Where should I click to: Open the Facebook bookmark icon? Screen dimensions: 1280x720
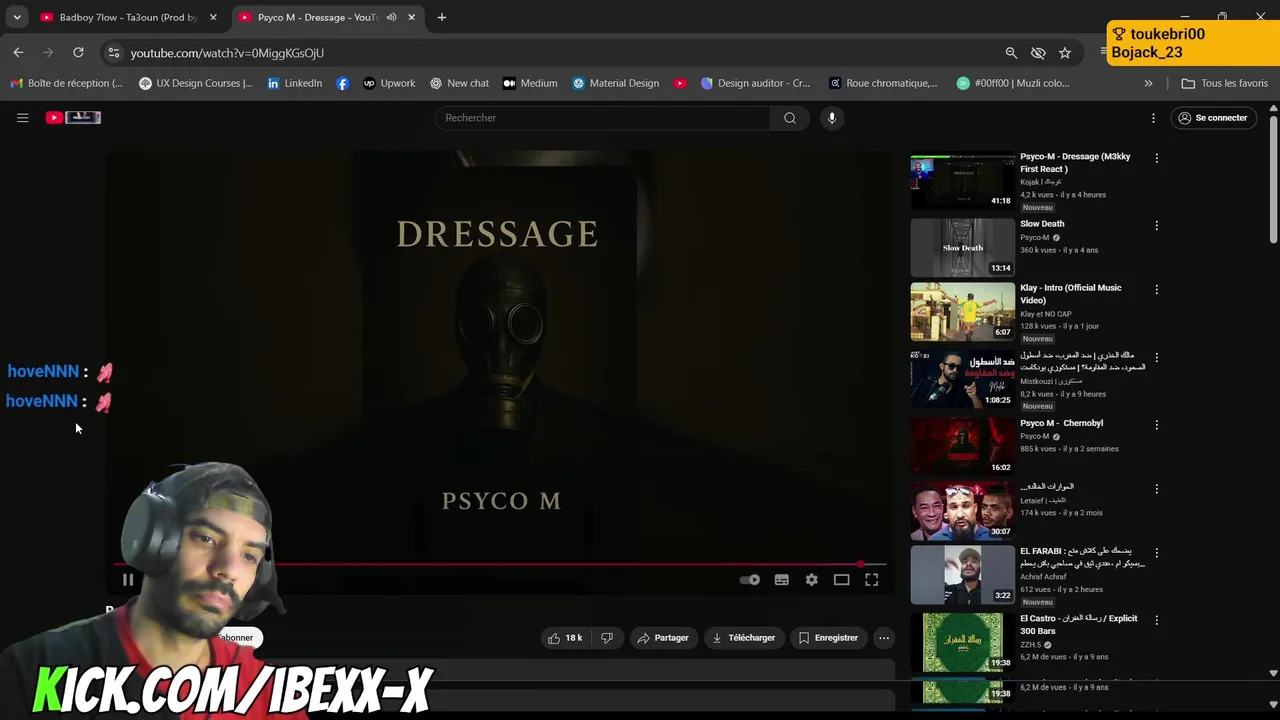click(x=343, y=83)
